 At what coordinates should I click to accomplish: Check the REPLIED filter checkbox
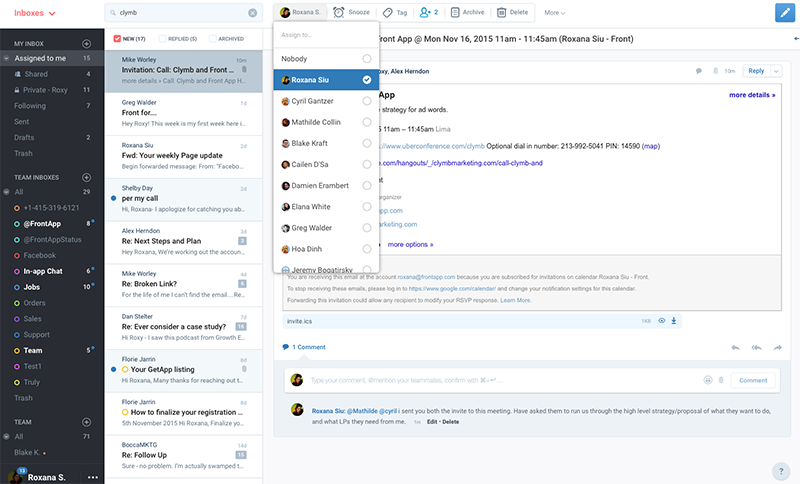click(x=162, y=39)
